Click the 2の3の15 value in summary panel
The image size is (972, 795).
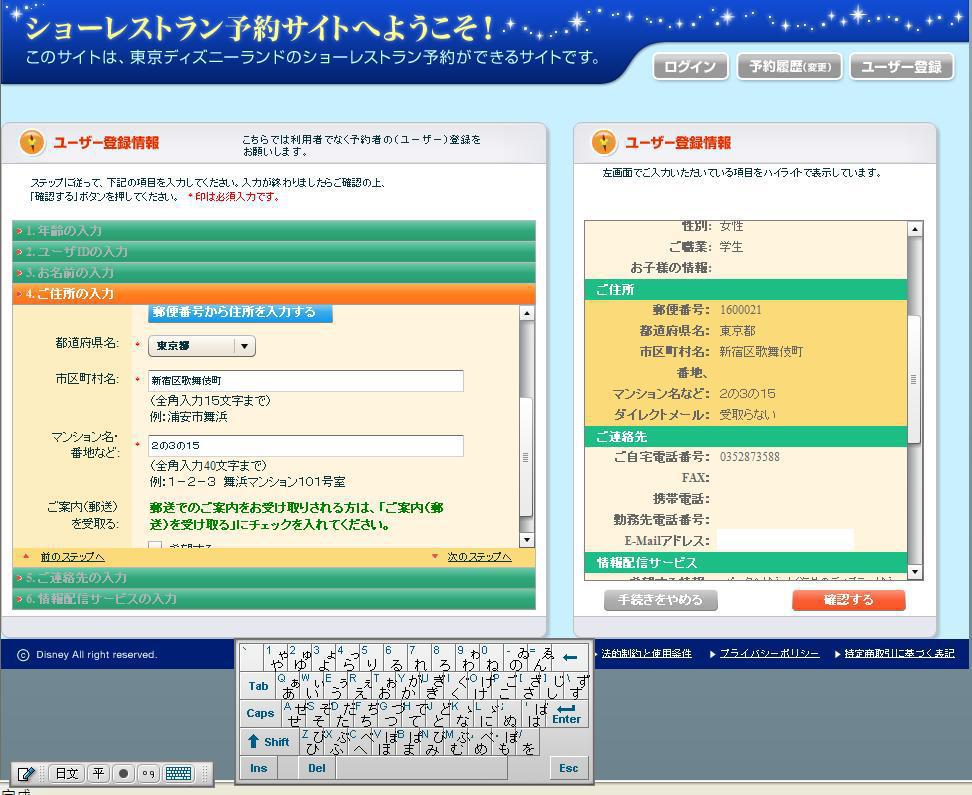(747, 394)
